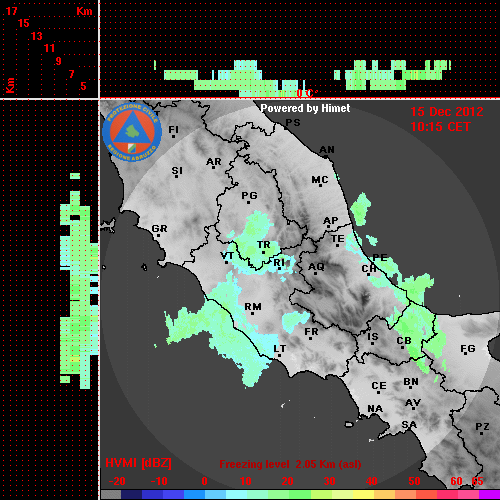
Task: Click the 13 km height label
Action: (x=37, y=36)
